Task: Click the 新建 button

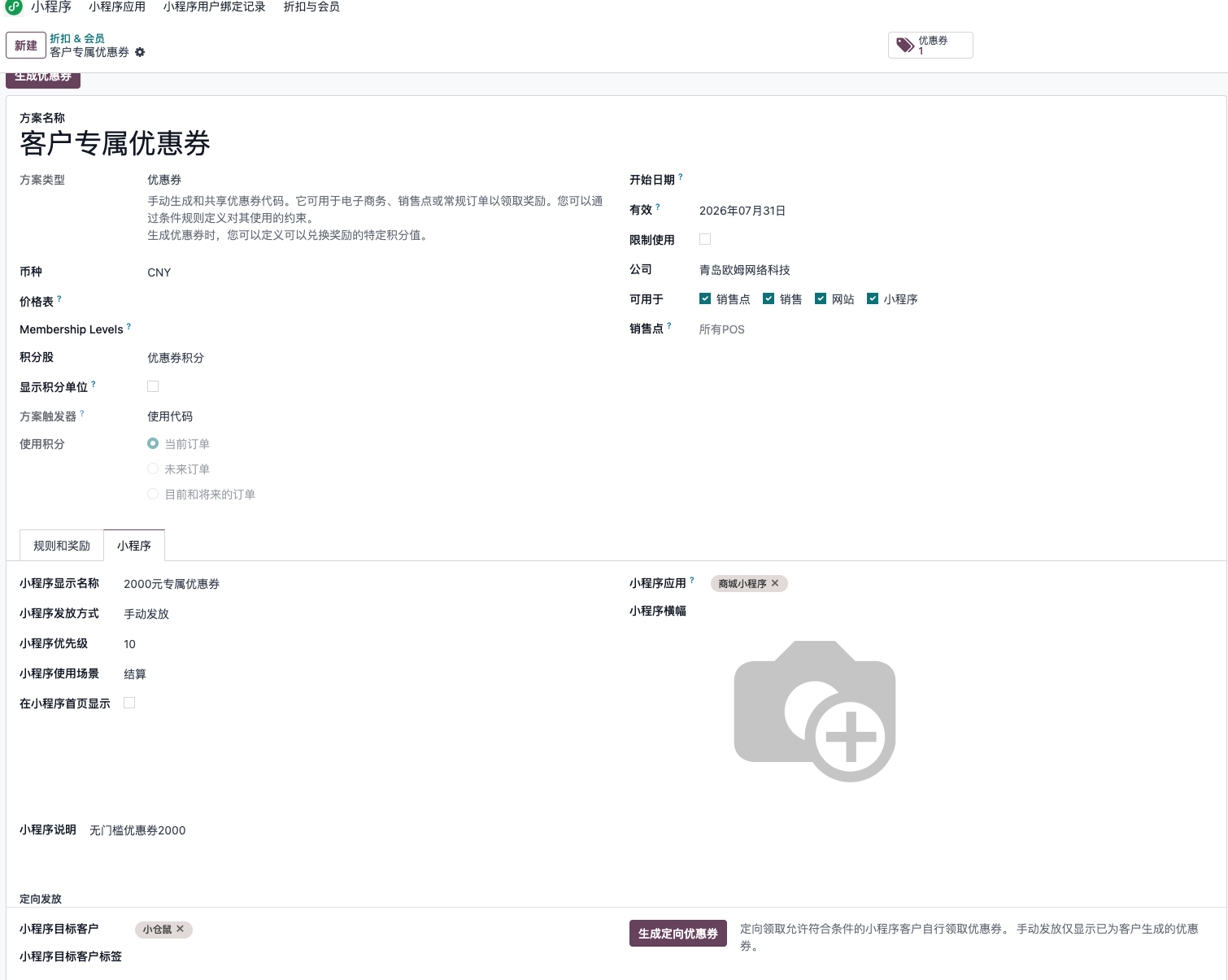Action: point(26,46)
